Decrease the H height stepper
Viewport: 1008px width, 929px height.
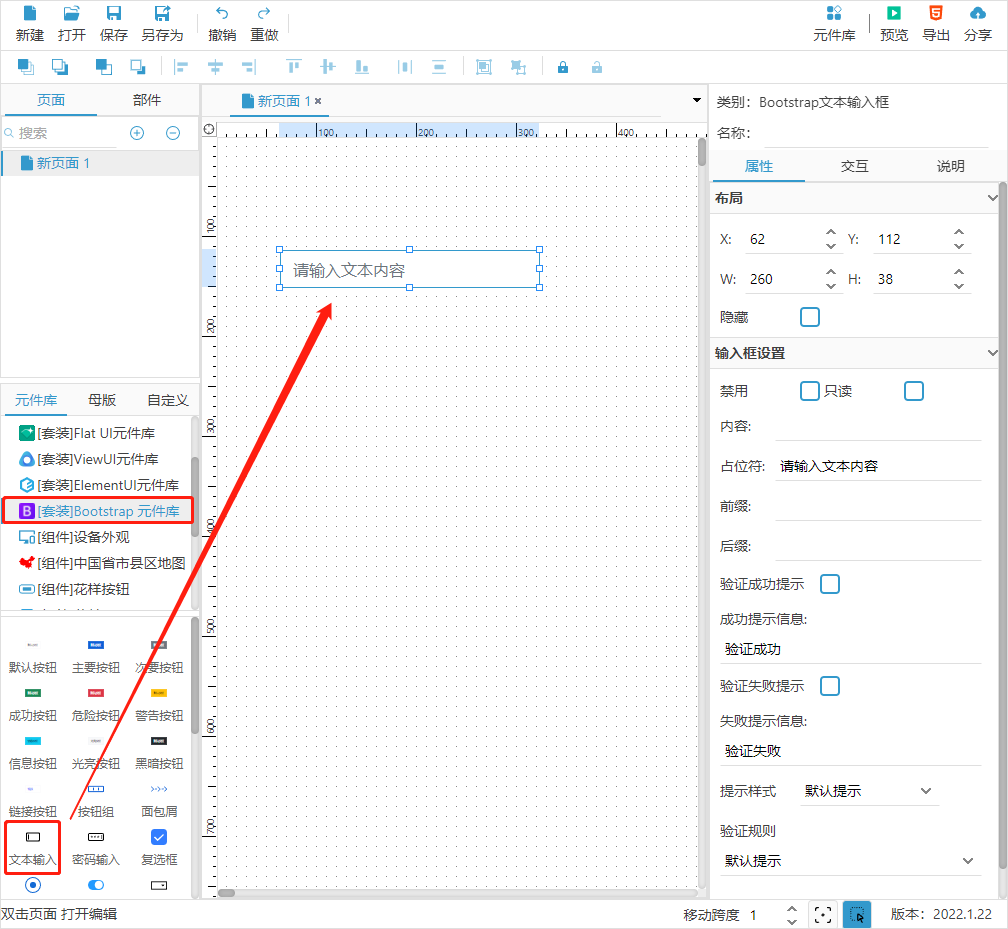coord(958,286)
